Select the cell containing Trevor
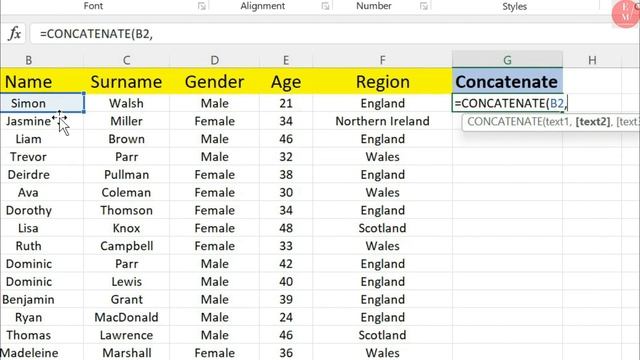The height and width of the screenshot is (360, 640). pos(42,157)
